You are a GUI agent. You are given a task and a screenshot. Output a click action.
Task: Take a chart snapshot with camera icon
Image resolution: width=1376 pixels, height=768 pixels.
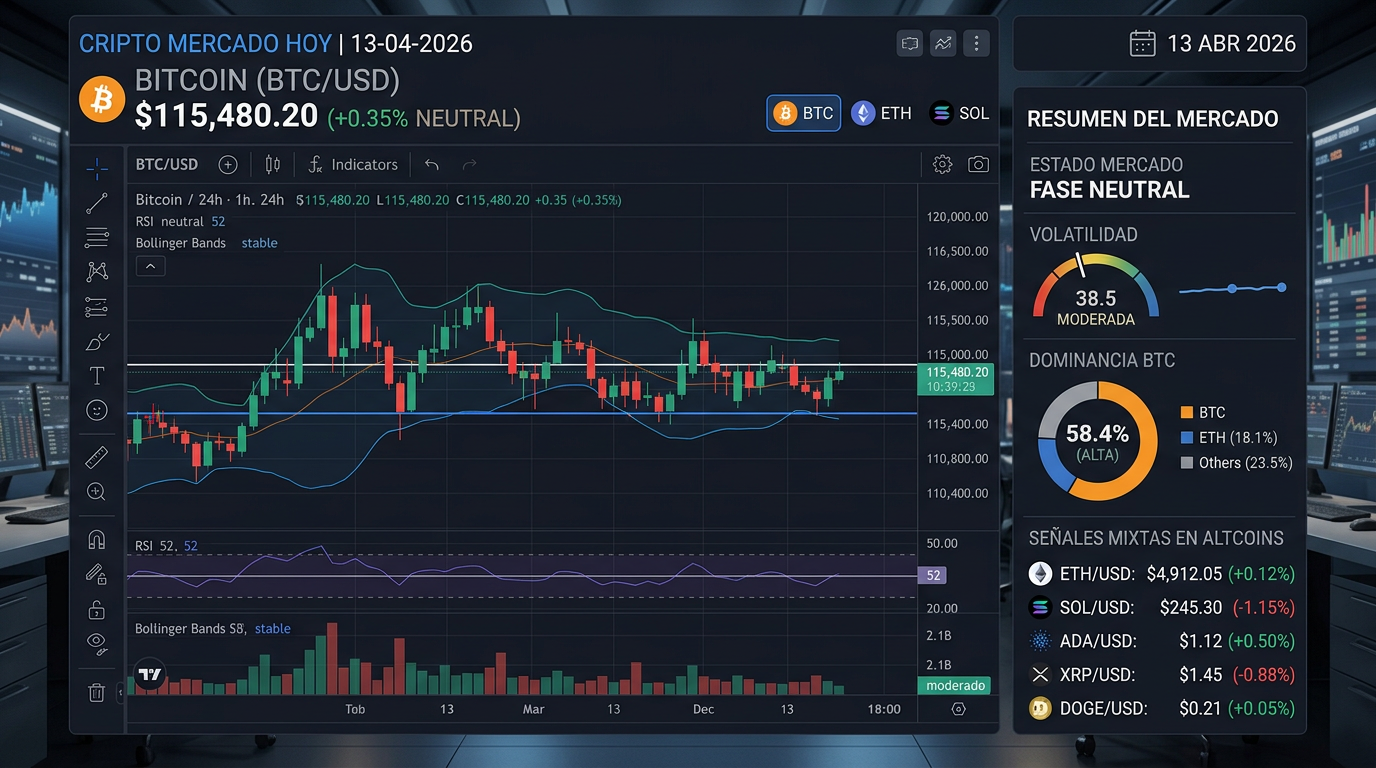coord(978,165)
